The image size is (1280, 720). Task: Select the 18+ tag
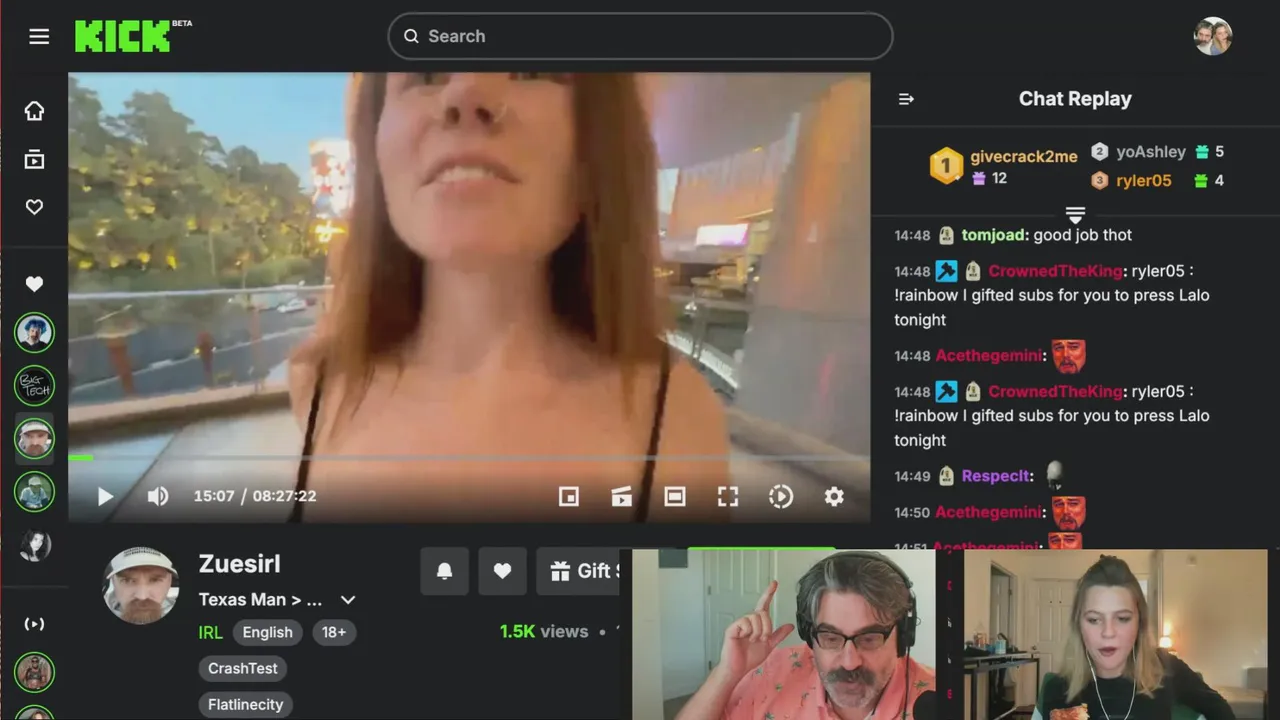pyautogui.click(x=334, y=632)
